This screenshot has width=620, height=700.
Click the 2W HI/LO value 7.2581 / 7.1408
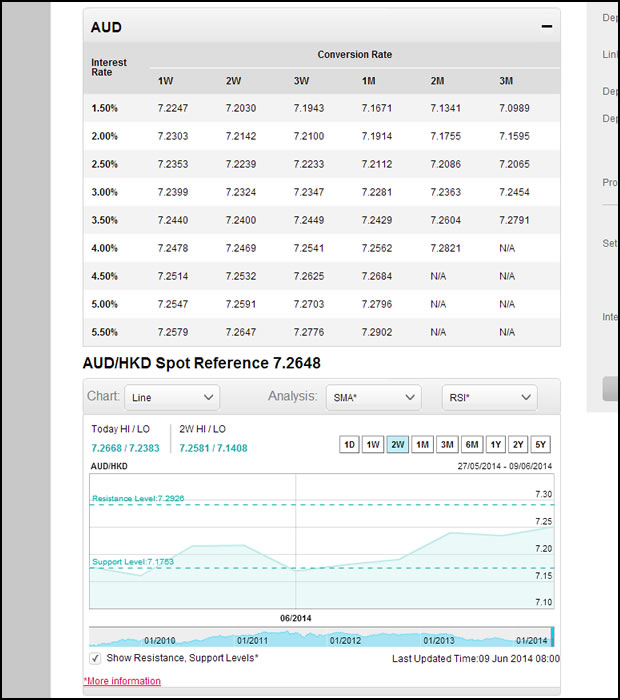pos(213,448)
